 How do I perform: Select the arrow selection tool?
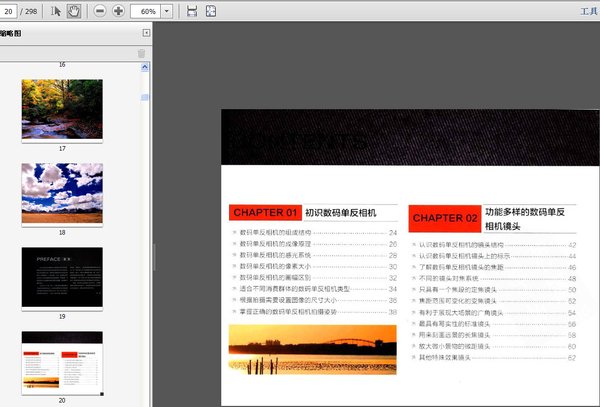(x=56, y=10)
